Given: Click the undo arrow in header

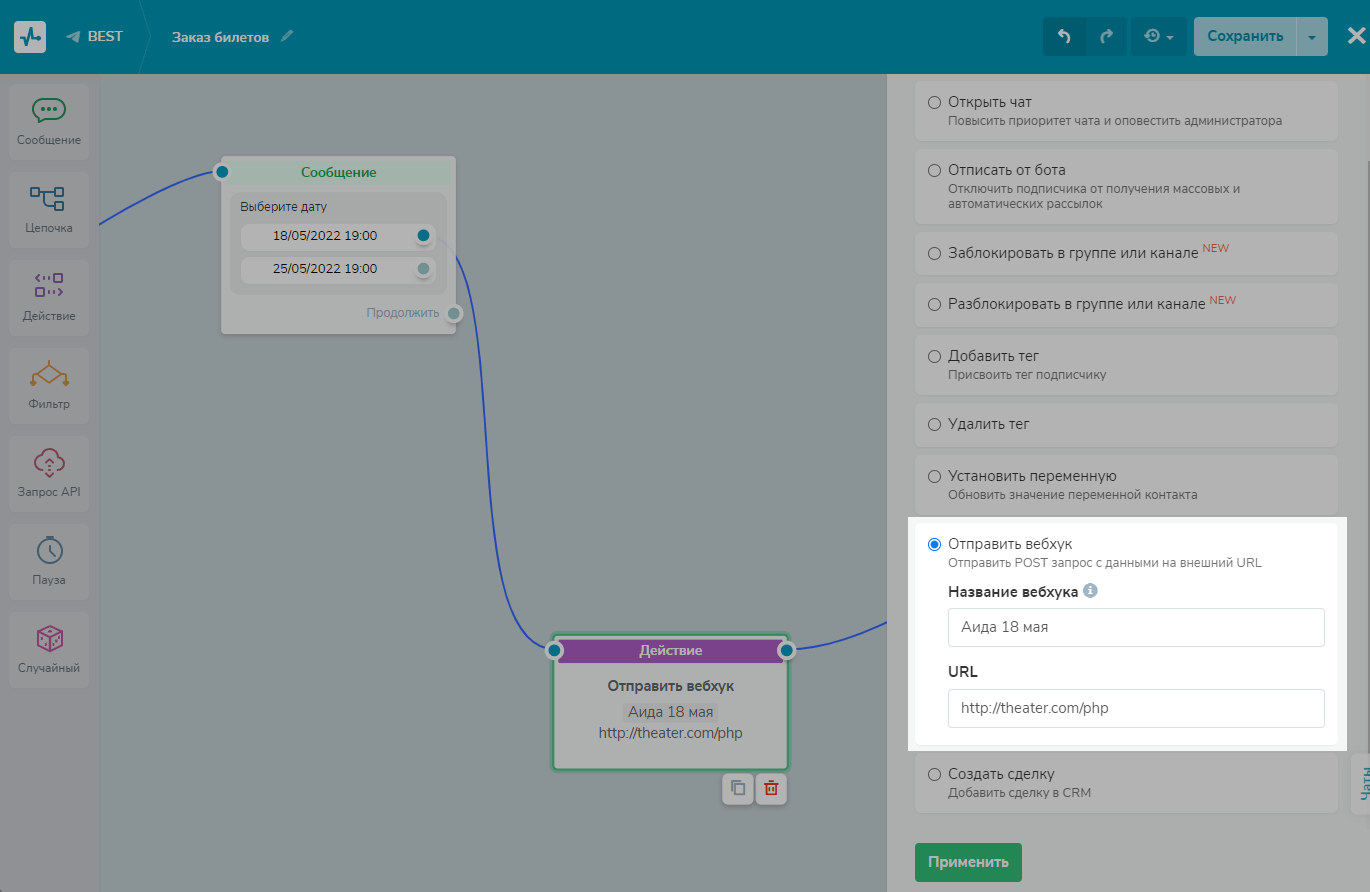Looking at the screenshot, I should (1064, 37).
